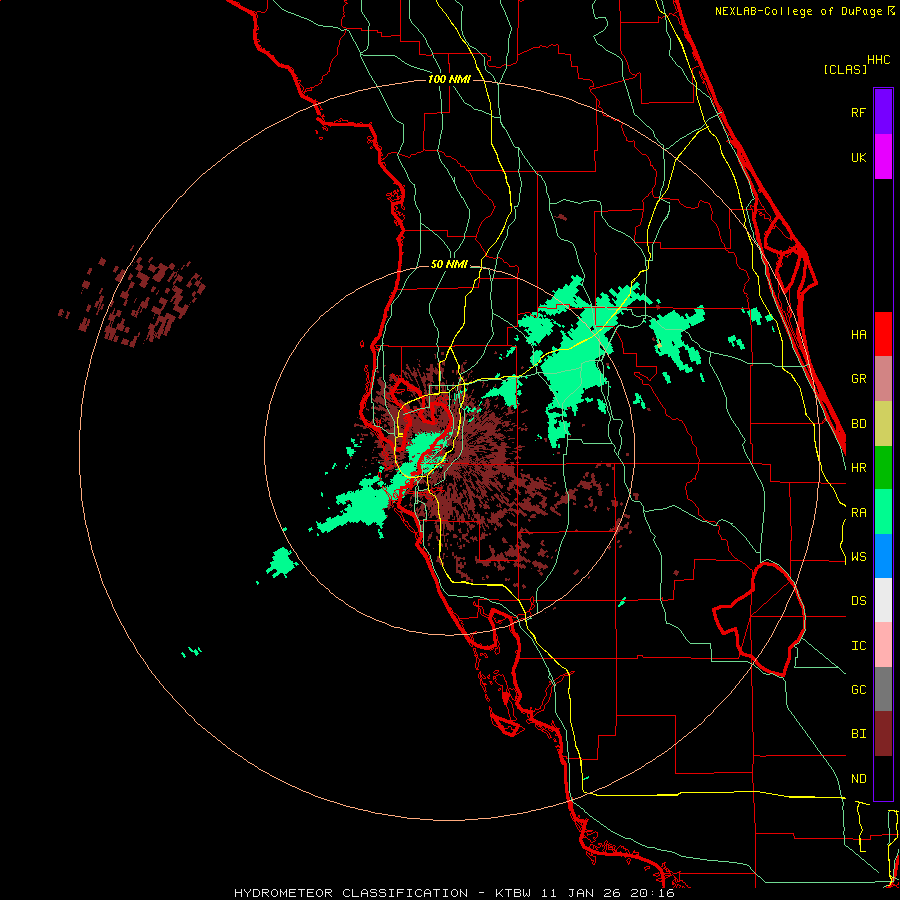Click the red HA legend swatch
Screen dimensions: 900x900
coord(883,334)
